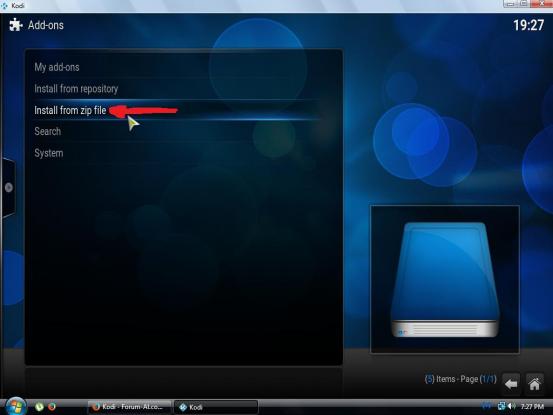Viewport: 553px width, 415px height.
Task: Click the green quick launch icon
Action: (39, 407)
